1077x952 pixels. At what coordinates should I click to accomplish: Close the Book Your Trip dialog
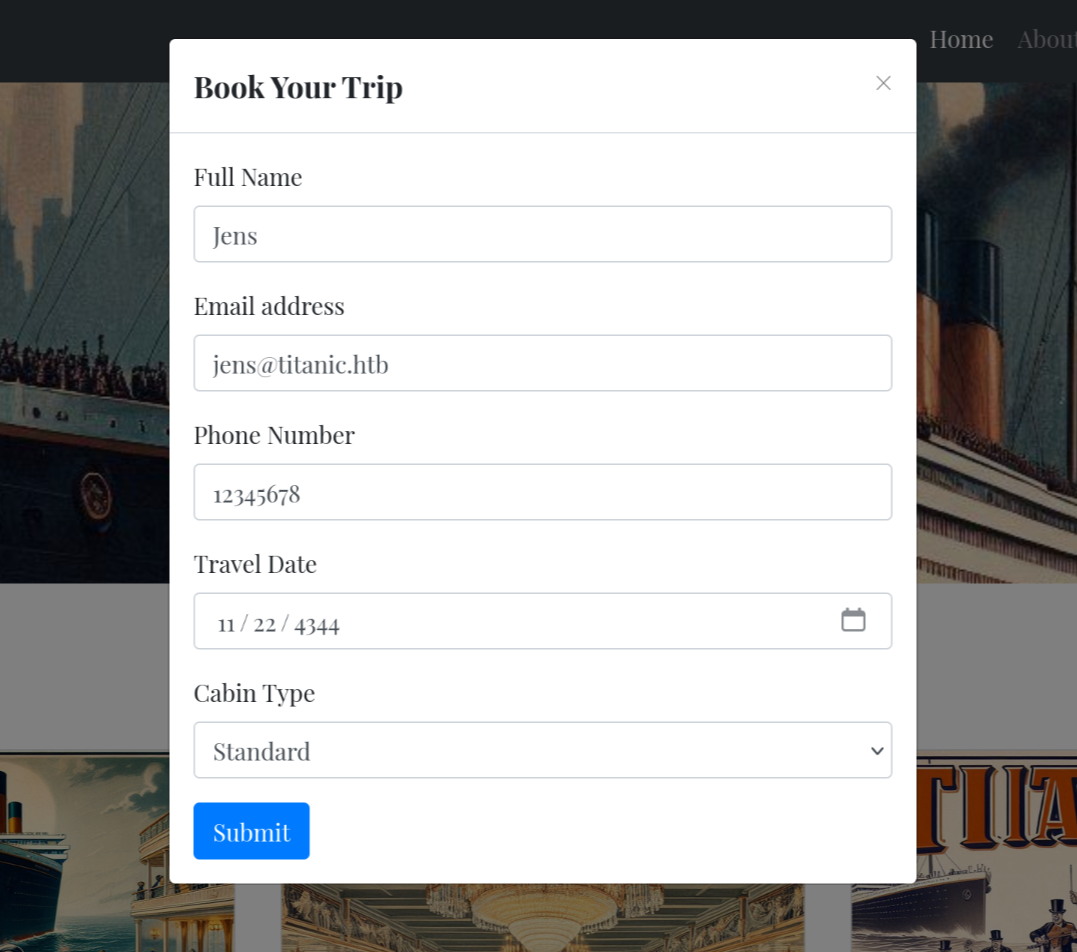pyautogui.click(x=883, y=83)
